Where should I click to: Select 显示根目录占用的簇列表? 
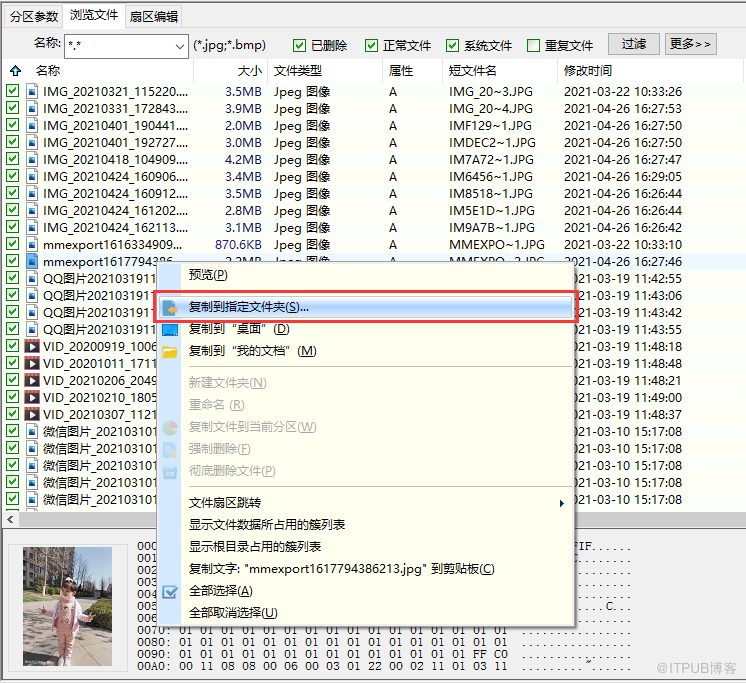(255, 546)
